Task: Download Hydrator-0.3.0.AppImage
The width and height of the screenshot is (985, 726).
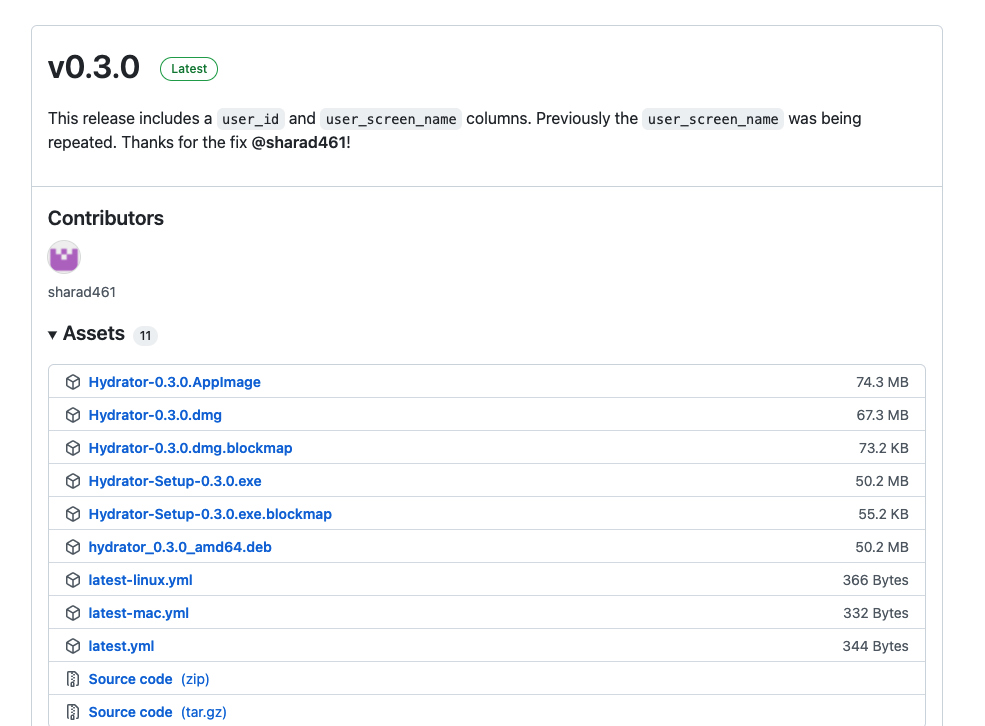Action: point(174,381)
